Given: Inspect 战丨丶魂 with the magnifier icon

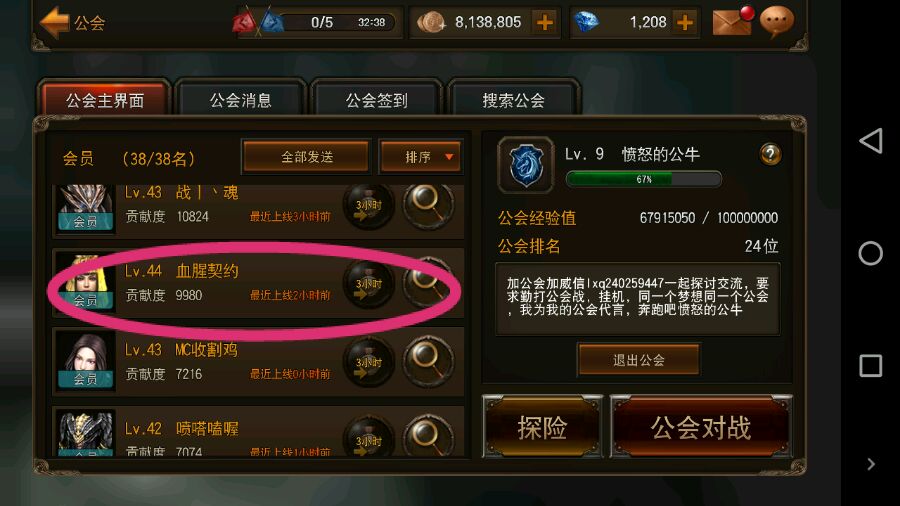Looking at the screenshot, I should (428, 205).
